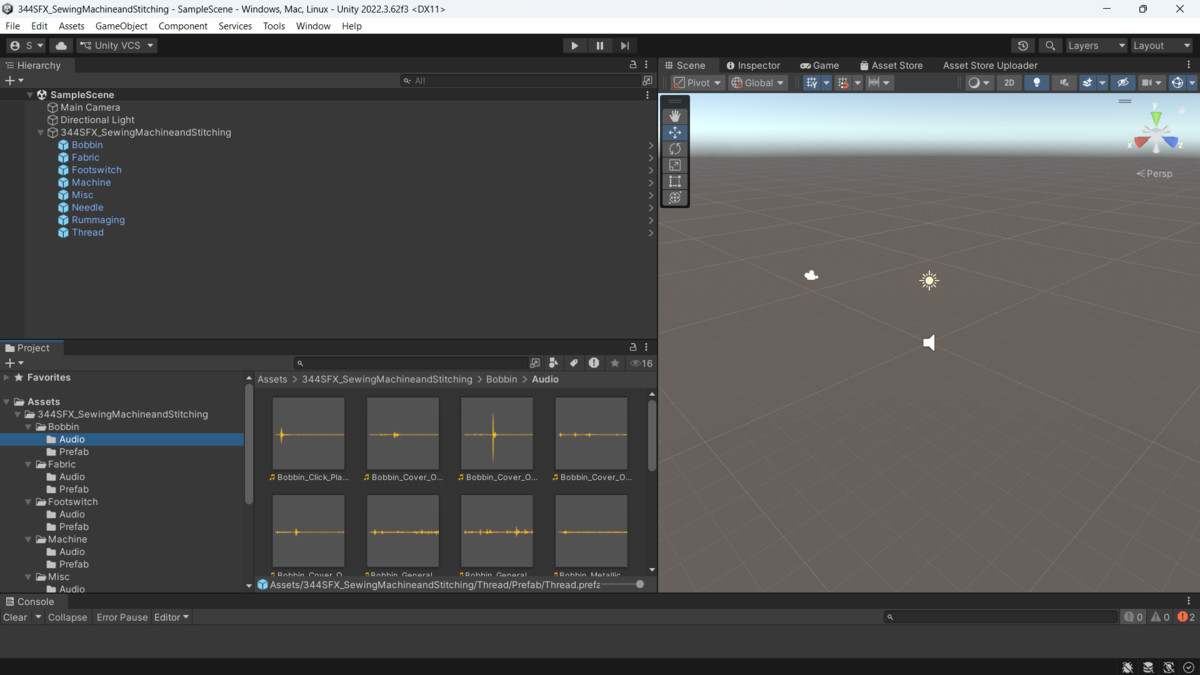Click the Project favorites star icon
Image resolution: width=1200 pixels, height=675 pixels.
click(x=615, y=363)
